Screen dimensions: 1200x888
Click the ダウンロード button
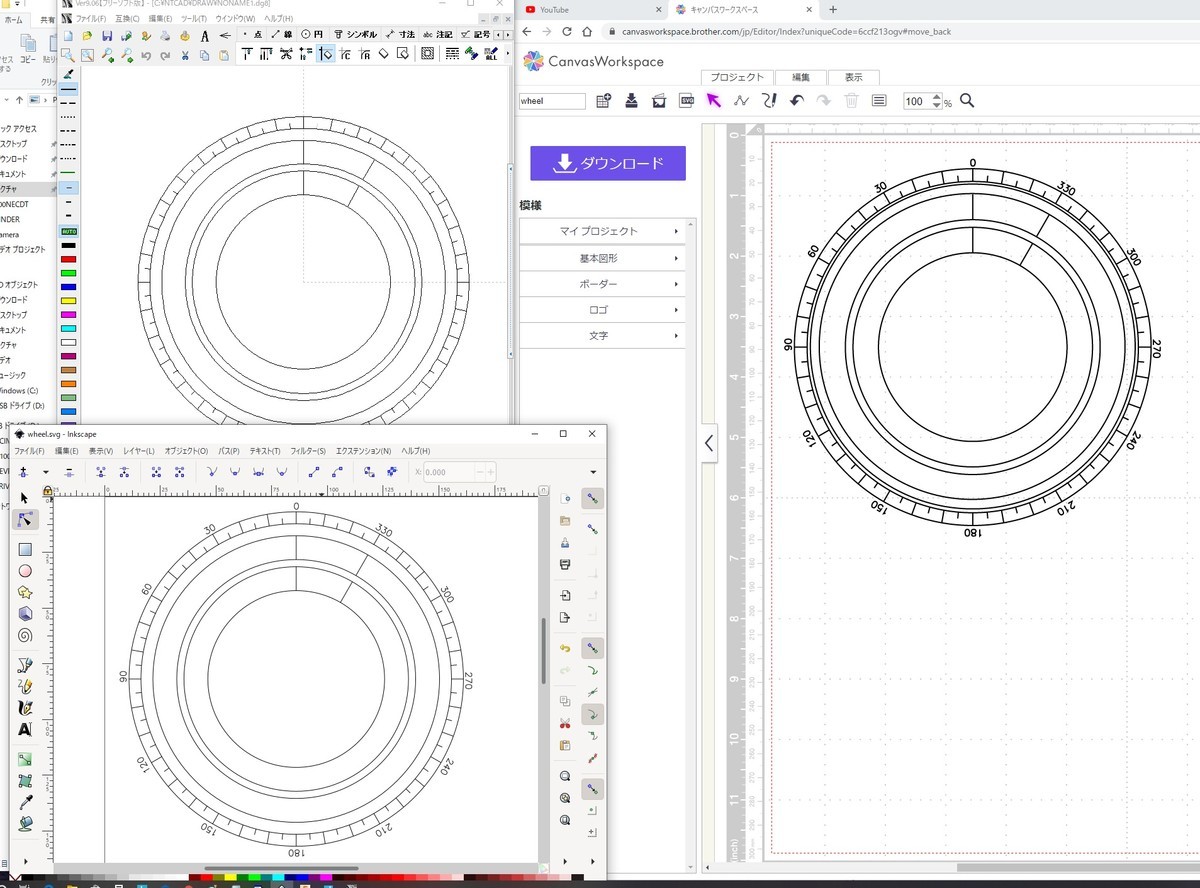[x=608, y=163]
